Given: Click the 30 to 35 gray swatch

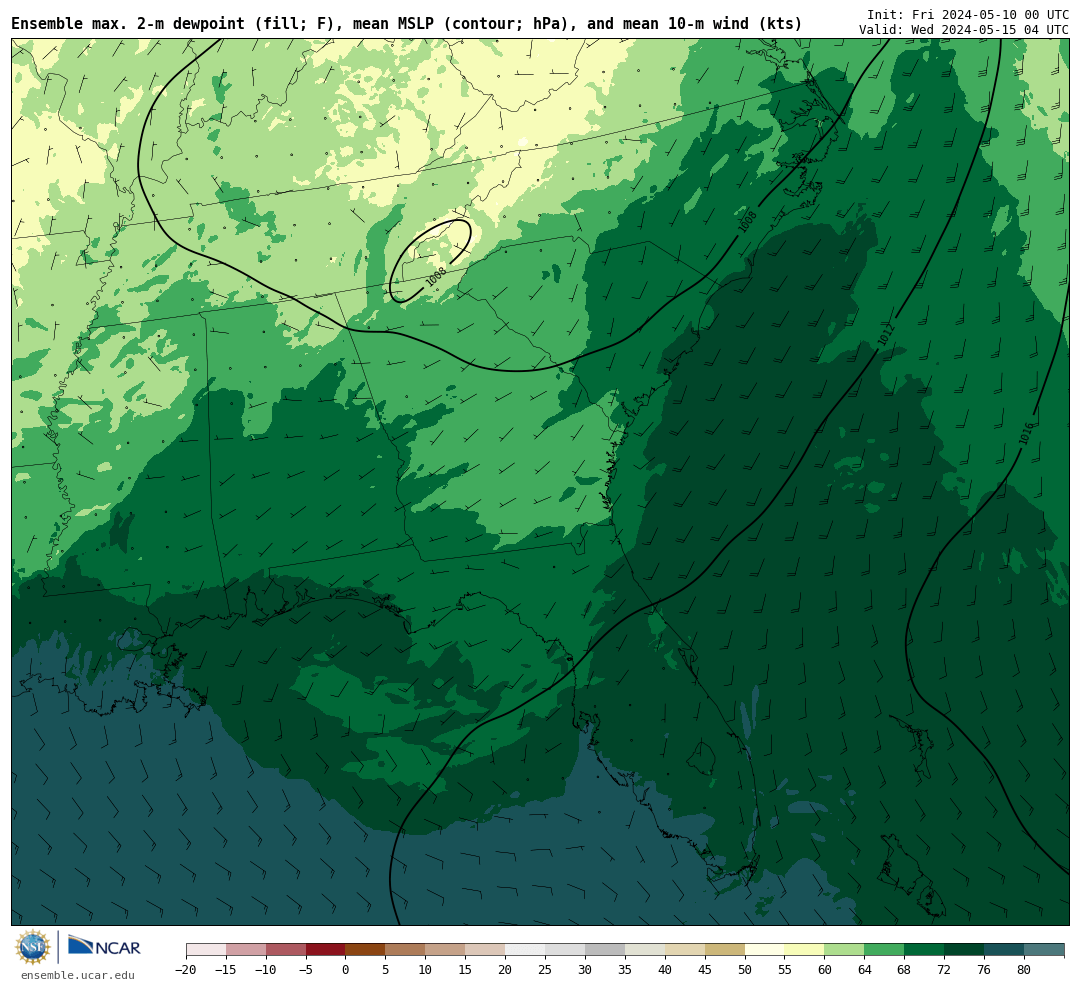Looking at the screenshot, I should coord(605,950).
